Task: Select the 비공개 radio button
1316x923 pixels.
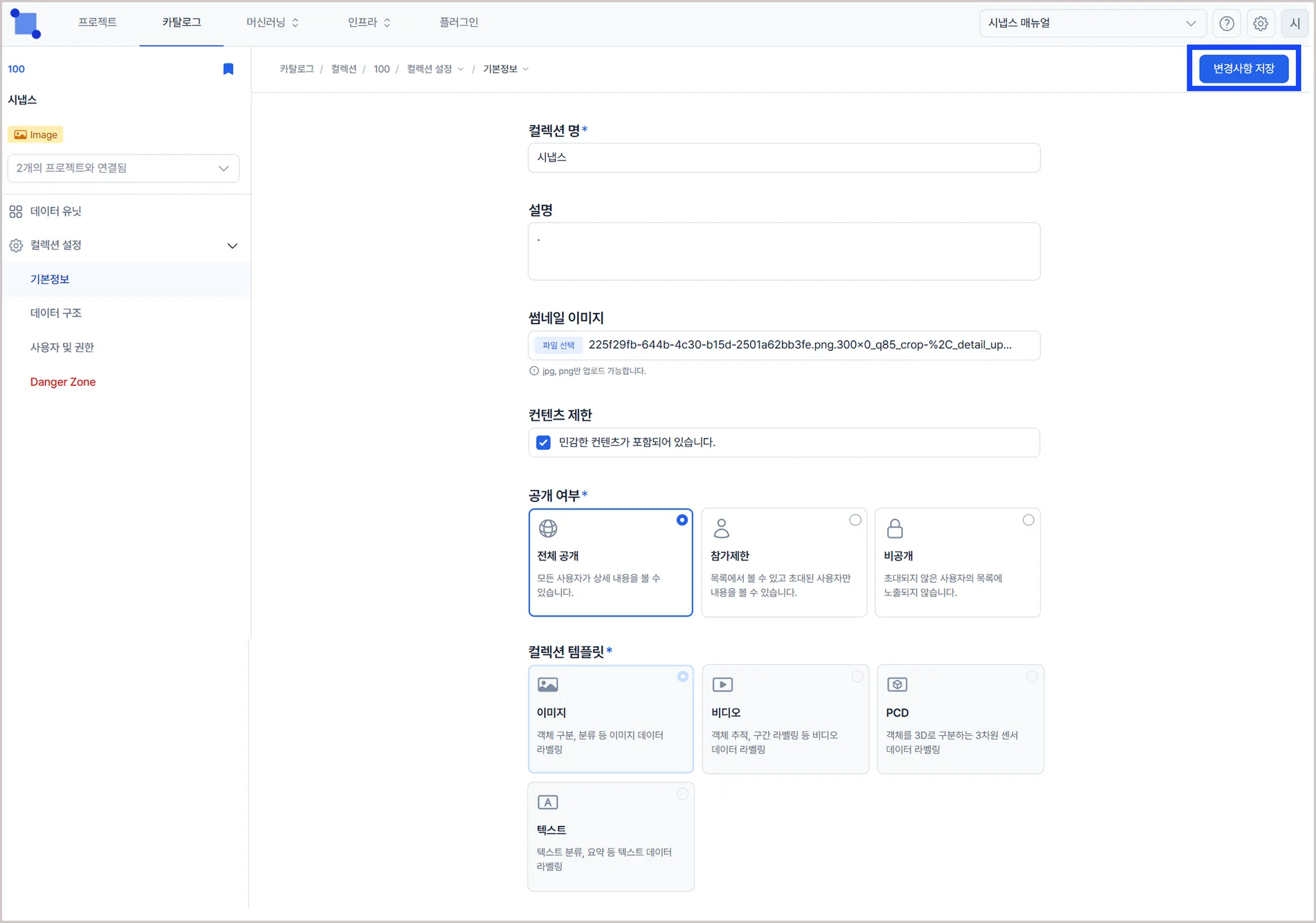Action: click(1028, 520)
